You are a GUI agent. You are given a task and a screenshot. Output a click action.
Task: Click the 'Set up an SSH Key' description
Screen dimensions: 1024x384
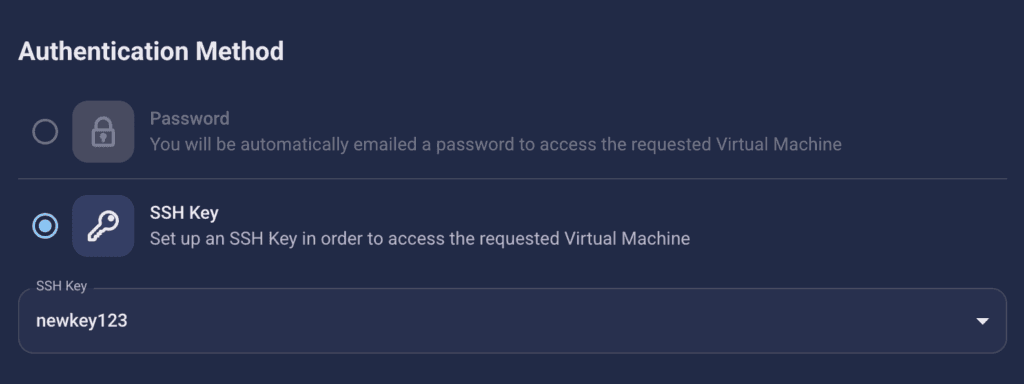[x=420, y=238]
